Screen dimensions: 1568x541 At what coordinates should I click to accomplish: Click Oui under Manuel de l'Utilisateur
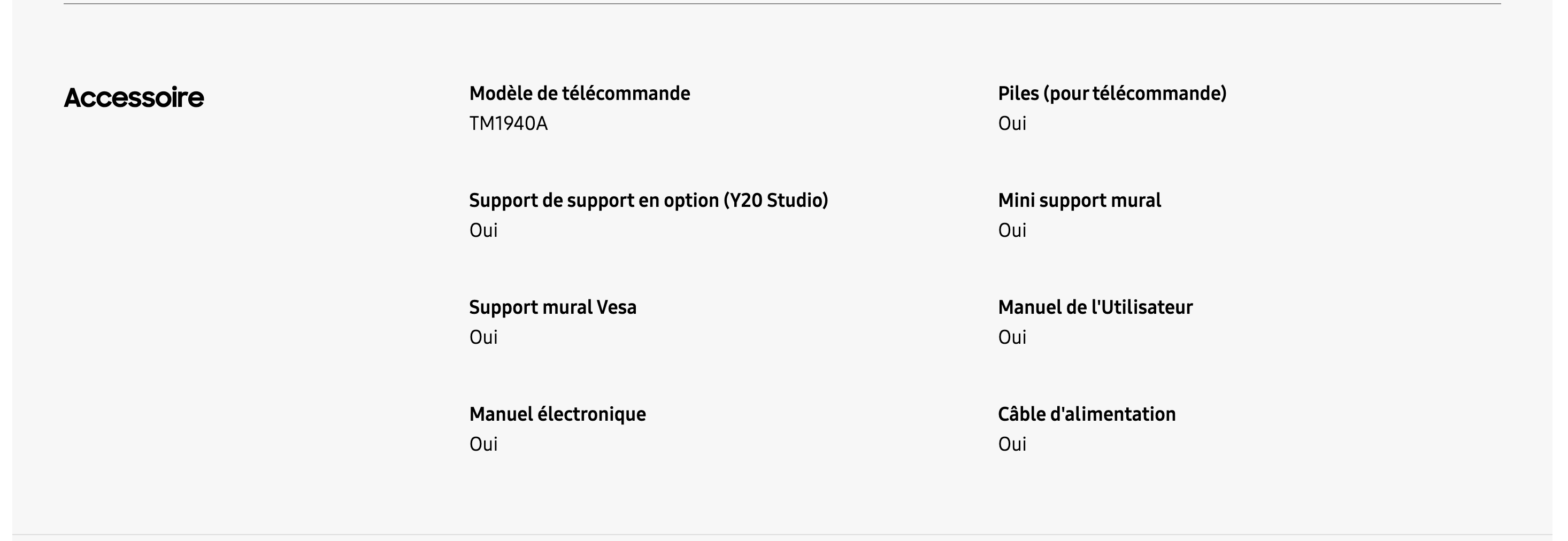point(1012,337)
